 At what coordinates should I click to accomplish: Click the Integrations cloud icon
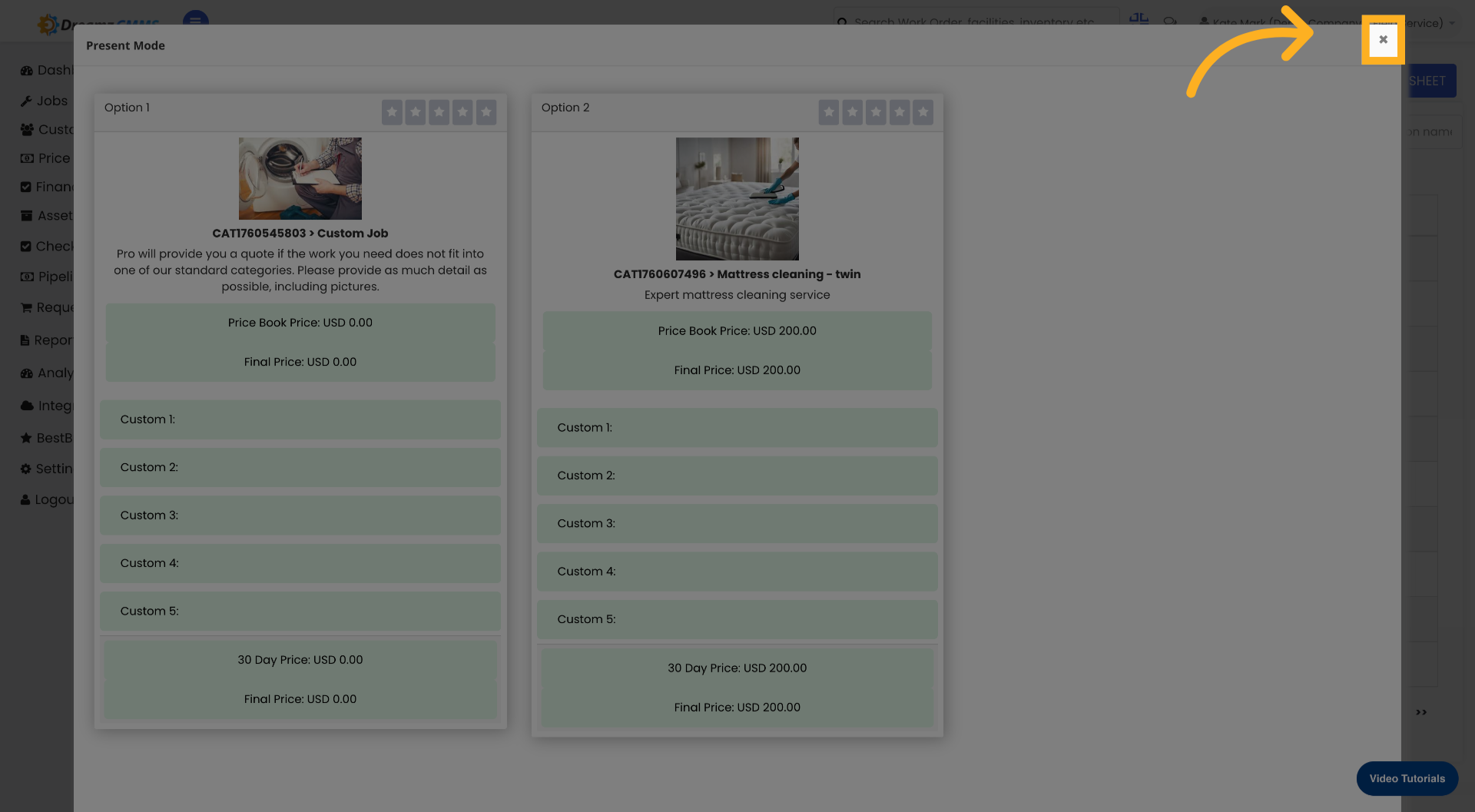[27, 406]
